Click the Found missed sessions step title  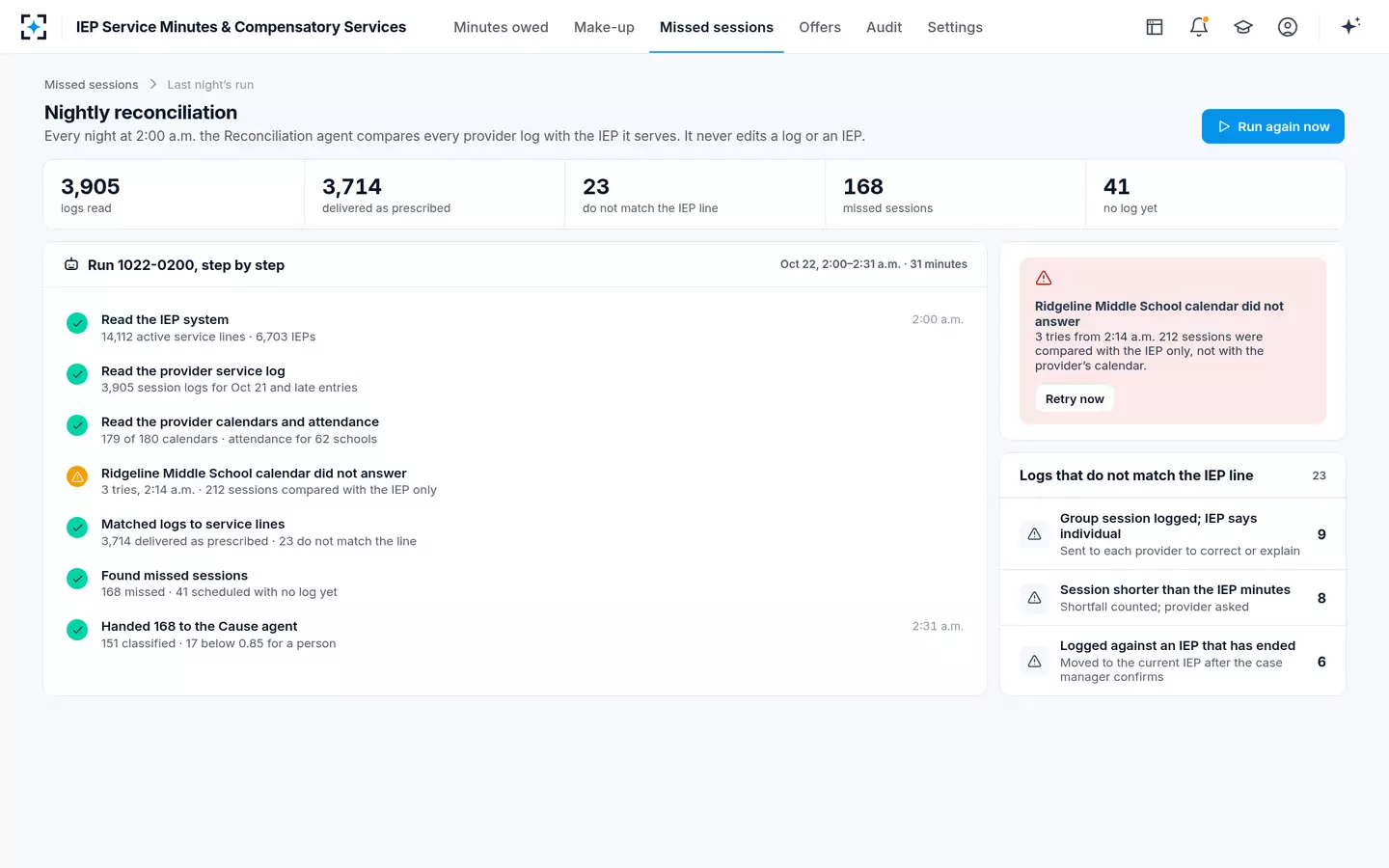175,576
